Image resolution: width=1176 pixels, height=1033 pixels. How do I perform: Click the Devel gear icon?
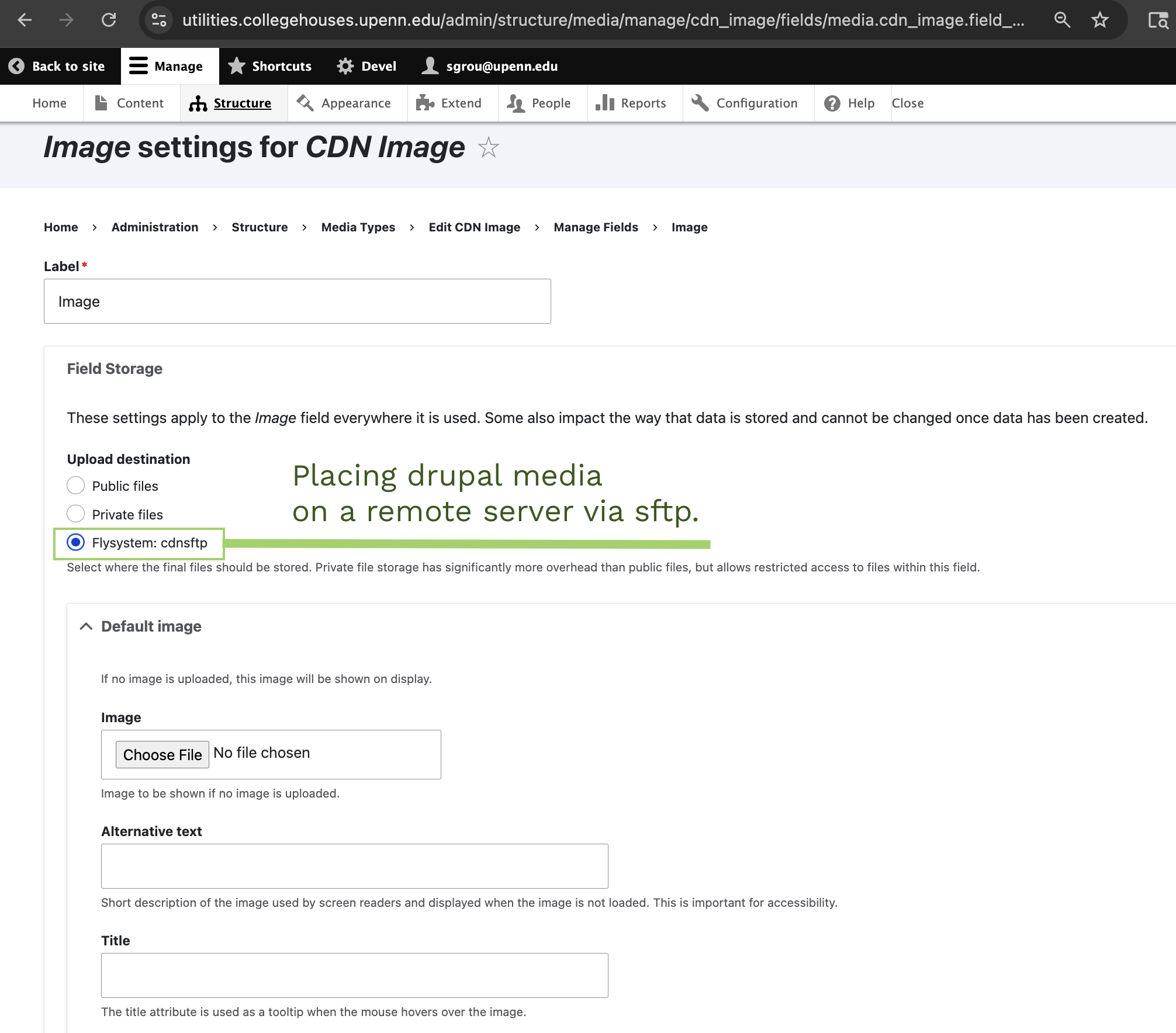(345, 66)
